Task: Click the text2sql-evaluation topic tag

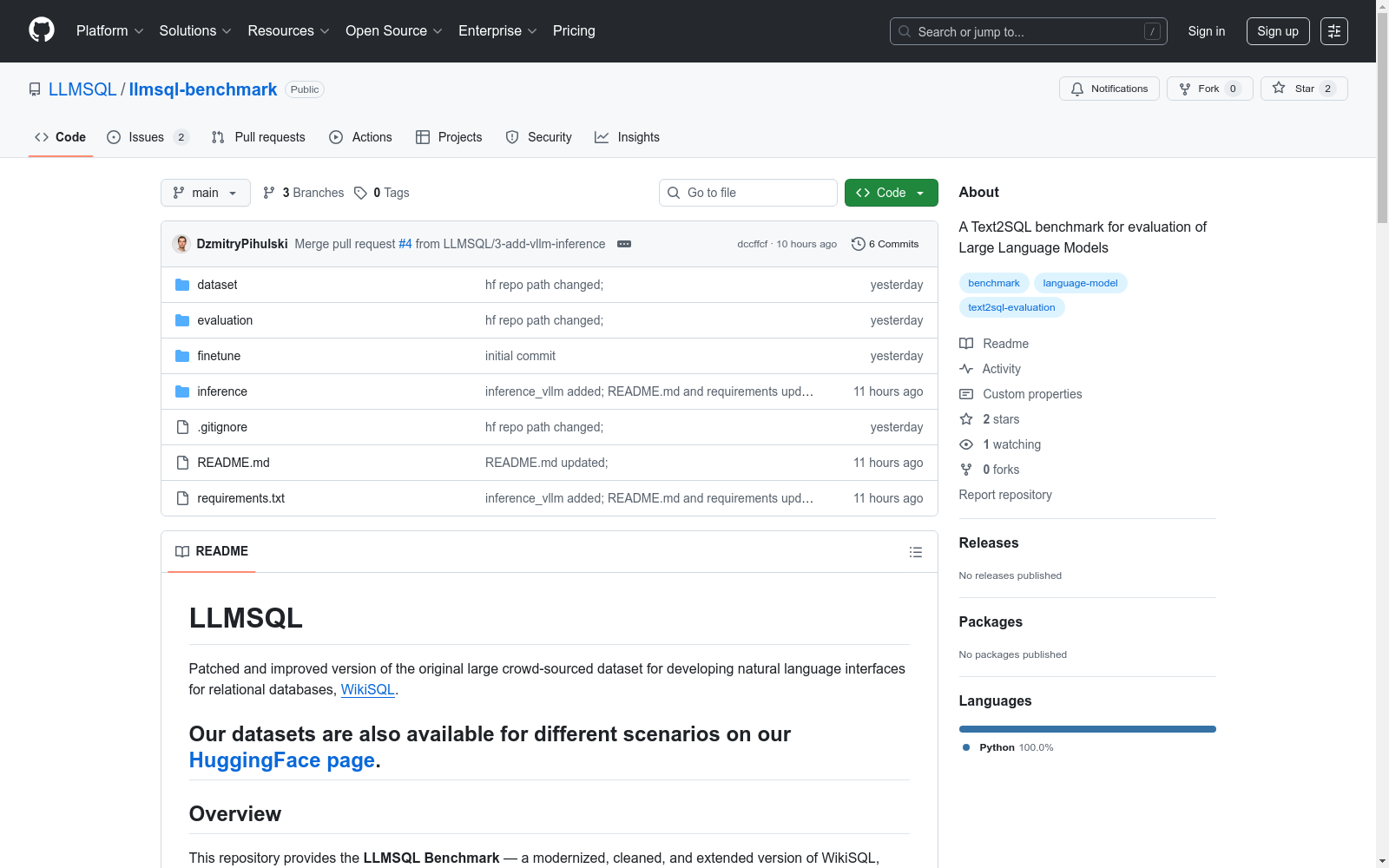Action: point(1011,307)
